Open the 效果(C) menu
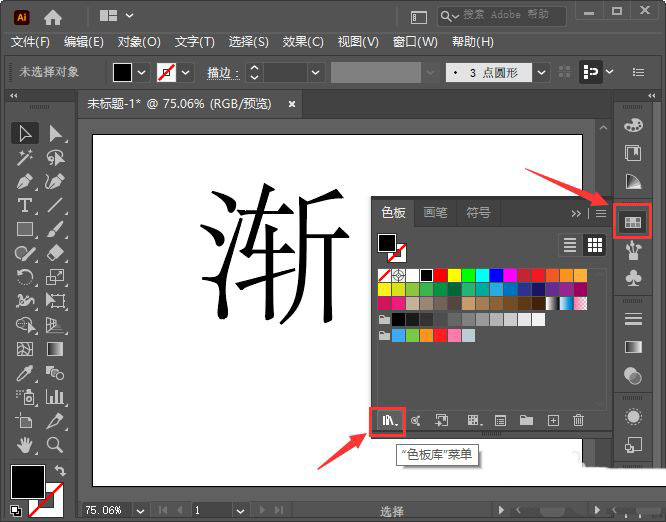The height and width of the screenshot is (522, 666). 303,42
